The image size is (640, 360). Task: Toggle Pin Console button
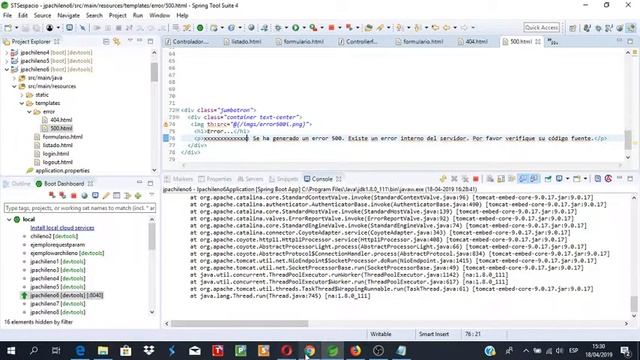(548, 179)
